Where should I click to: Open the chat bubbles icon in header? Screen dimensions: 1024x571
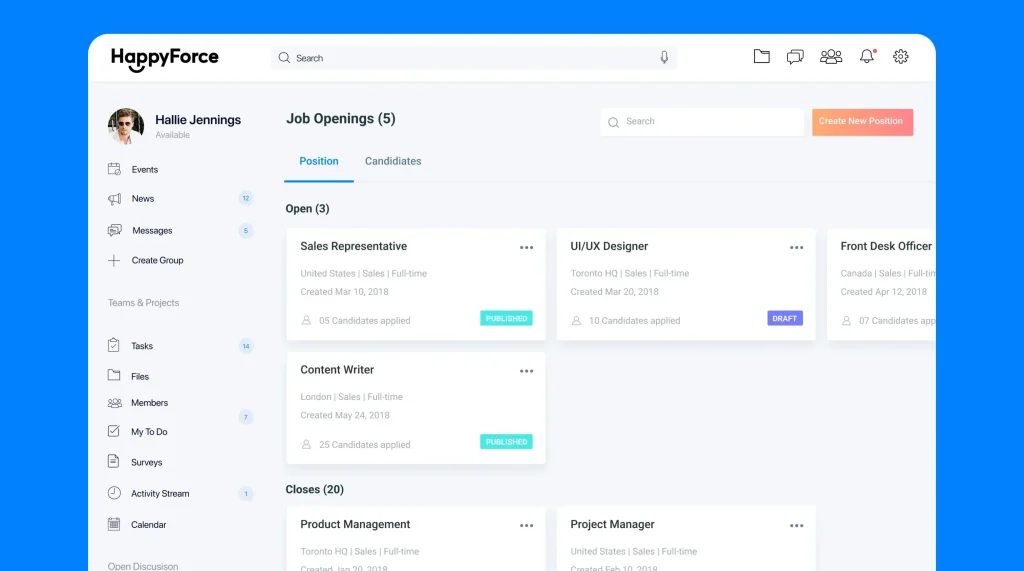coord(795,57)
